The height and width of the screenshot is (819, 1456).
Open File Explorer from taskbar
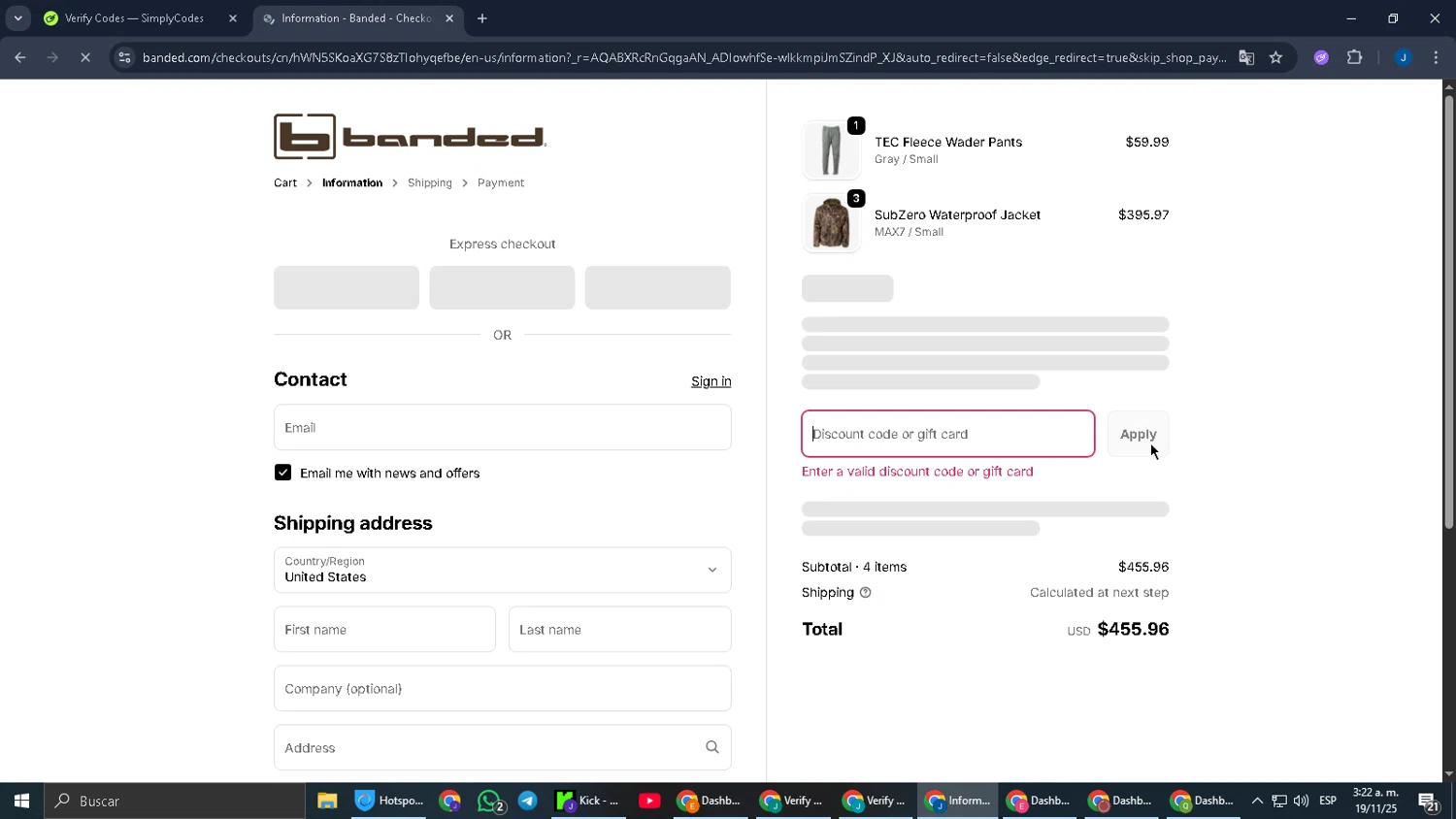327,801
